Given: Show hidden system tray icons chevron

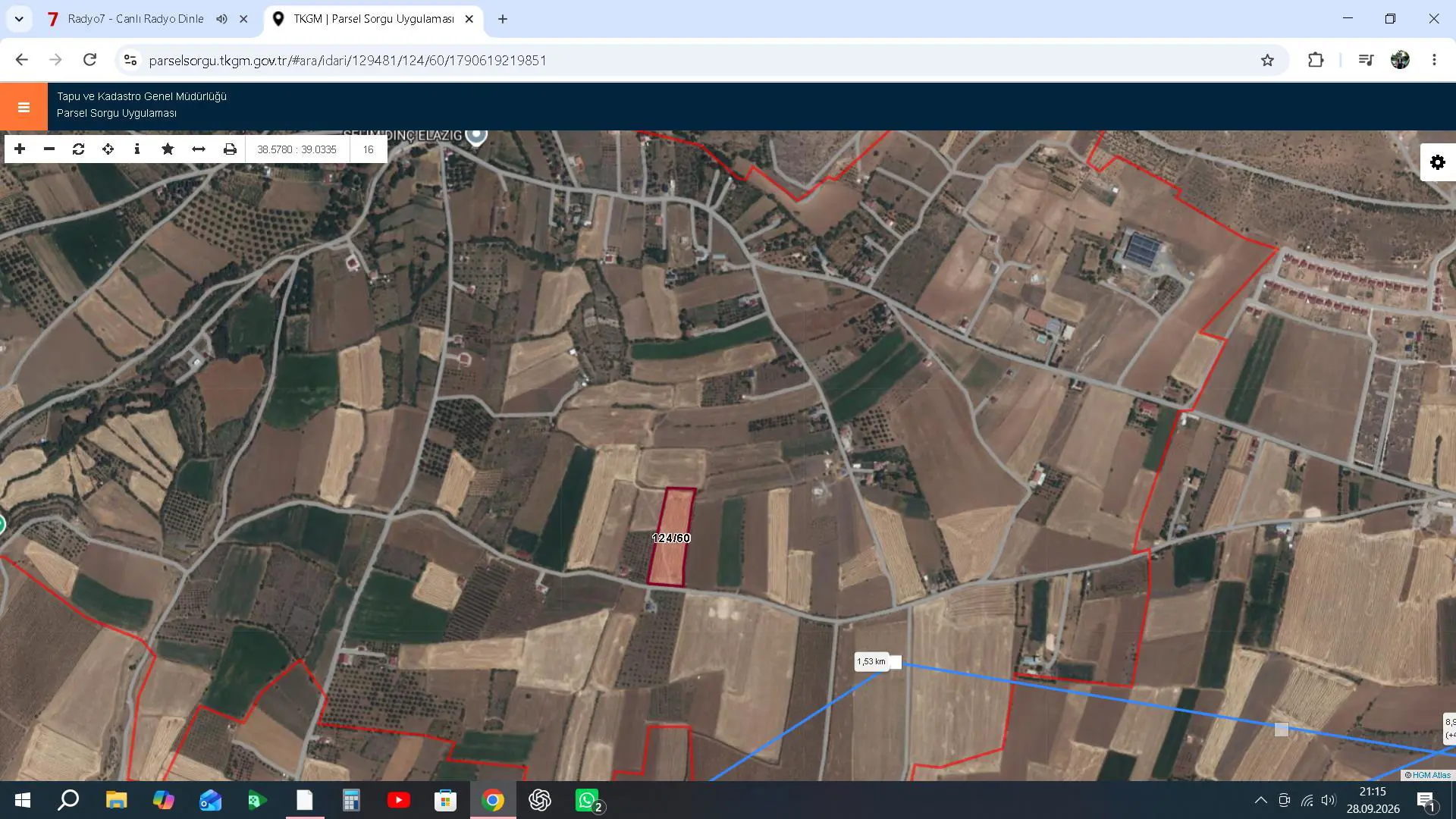Looking at the screenshot, I should click(1260, 800).
